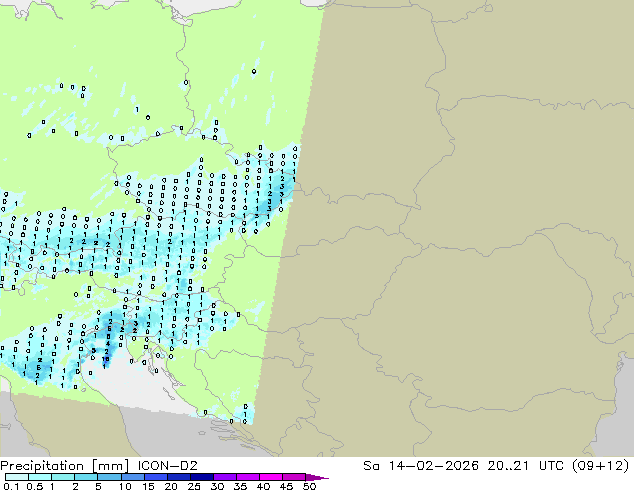Image resolution: width=634 pixels, height=490 pixels.
Task: Click the '(09+12)' forecast run text
Action: point(601,466)
